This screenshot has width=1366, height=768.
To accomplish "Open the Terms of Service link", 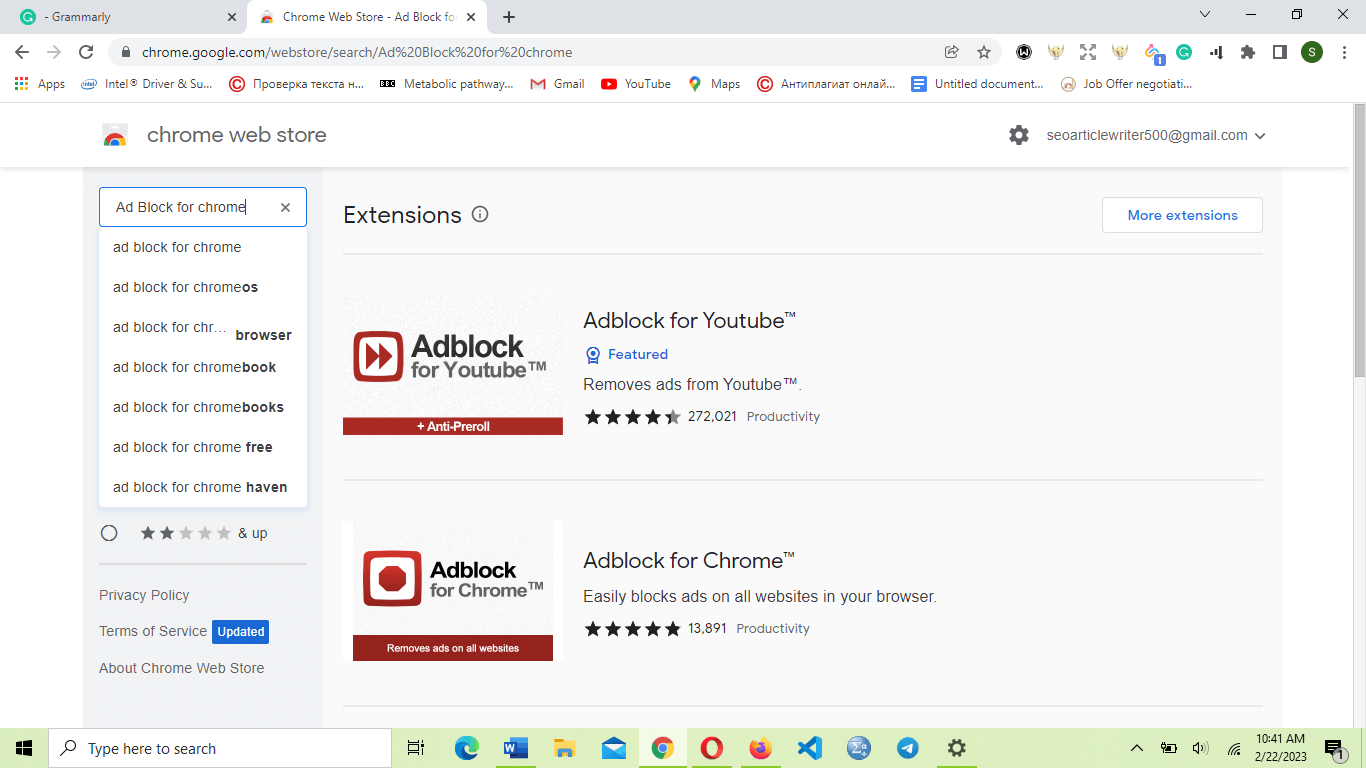I will tap(153, 631).
